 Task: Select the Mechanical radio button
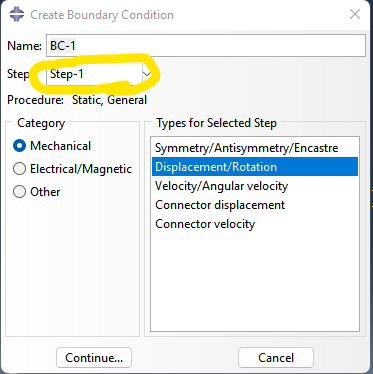tap(19, 146)
